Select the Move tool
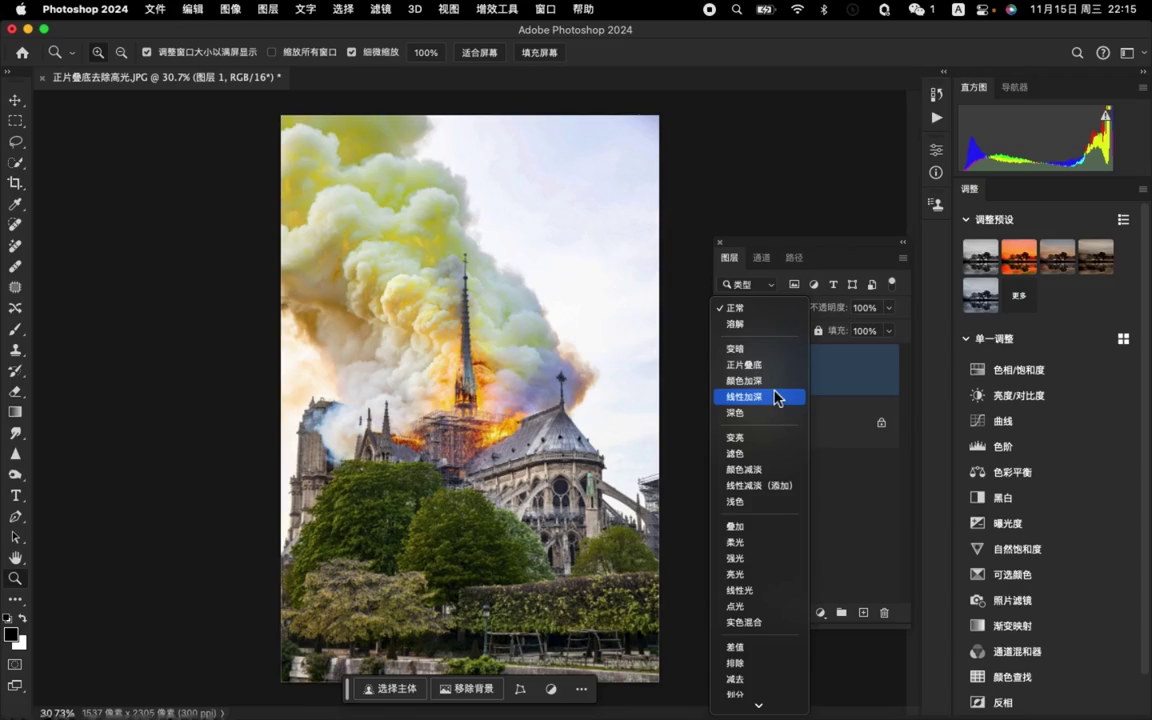1152x720 pixels. [15, 100]
